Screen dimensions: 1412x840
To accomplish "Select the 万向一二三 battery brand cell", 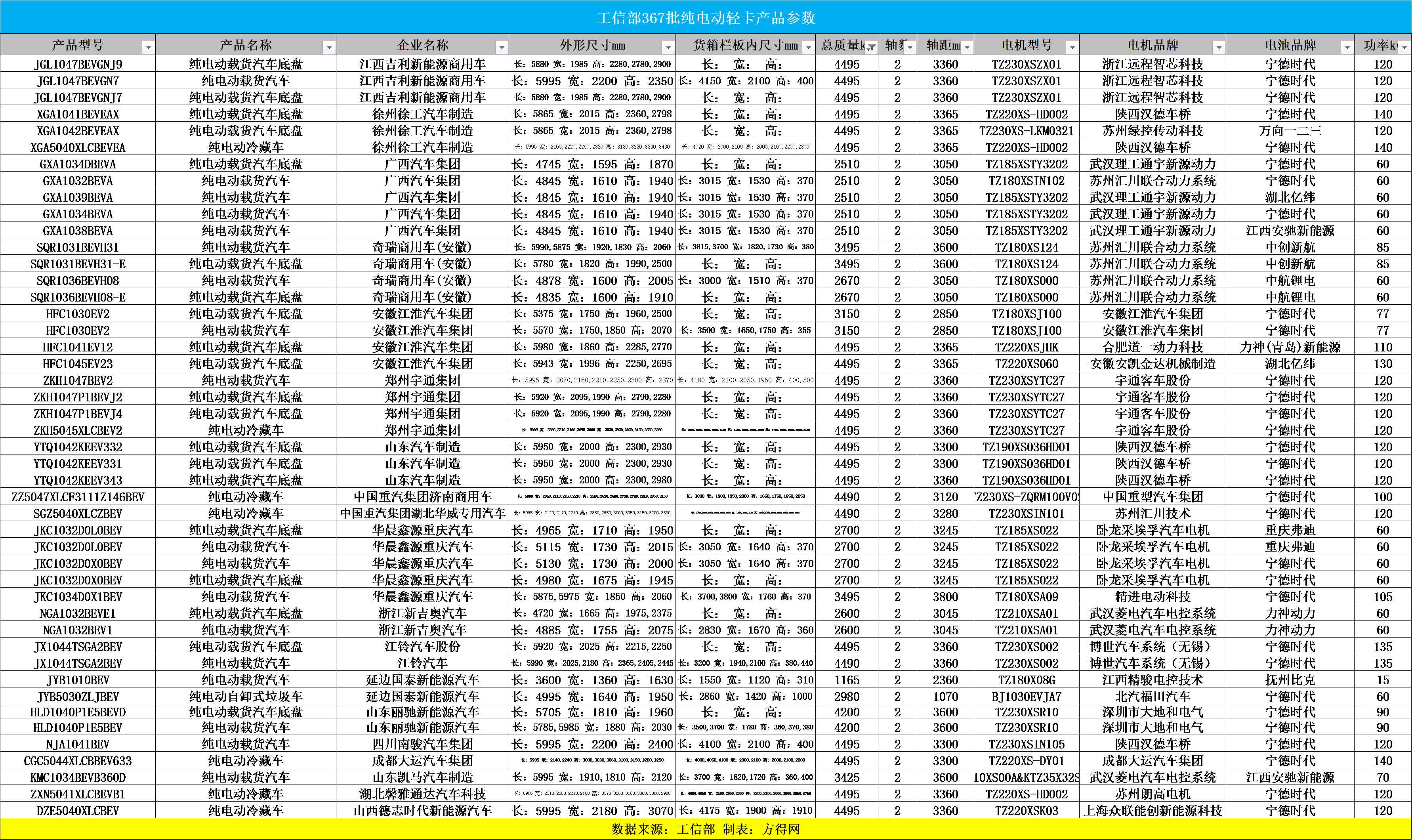I will [x=1290, y=131].
